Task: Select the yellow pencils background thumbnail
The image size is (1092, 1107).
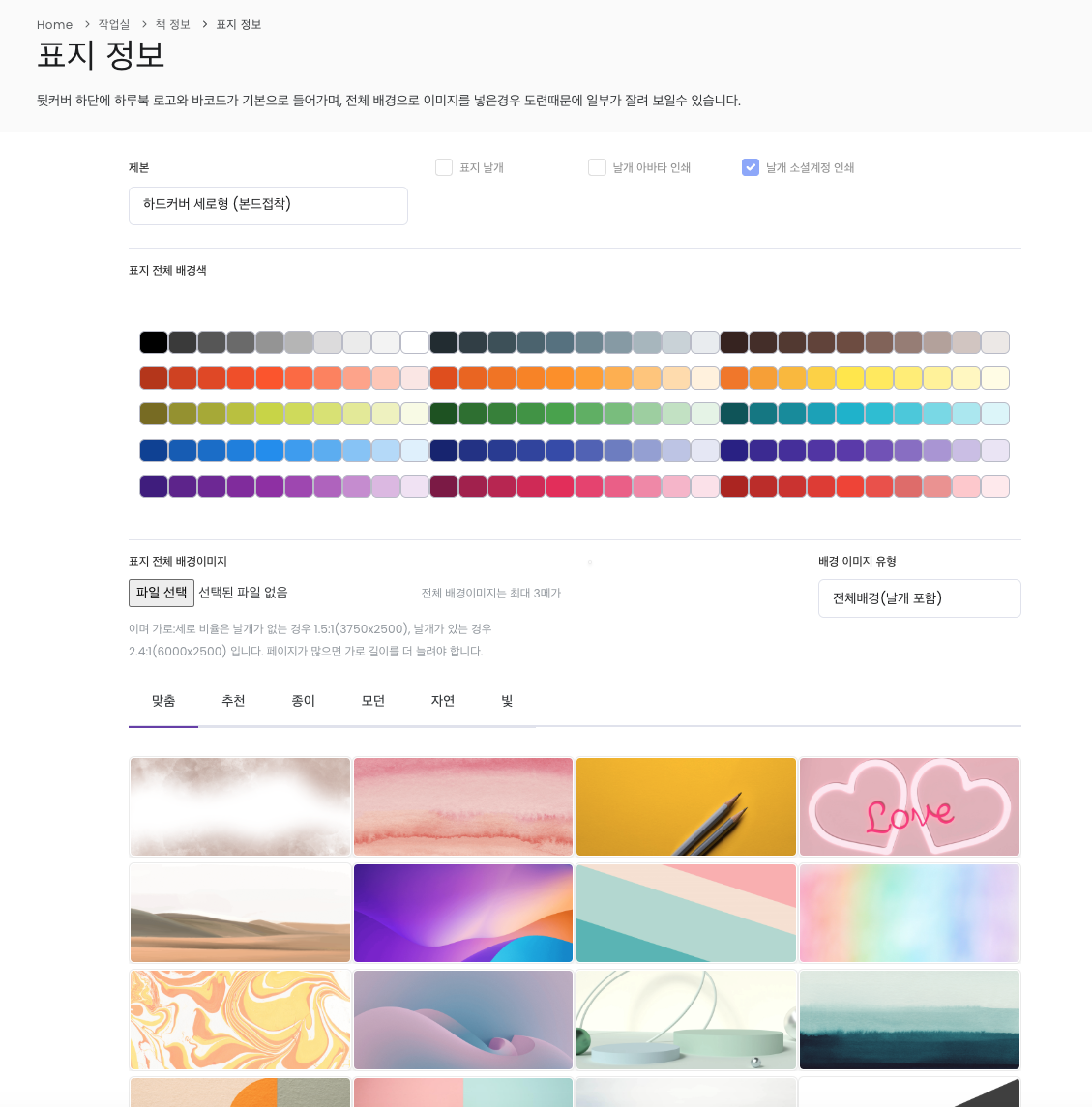Action: pos(686,806)
